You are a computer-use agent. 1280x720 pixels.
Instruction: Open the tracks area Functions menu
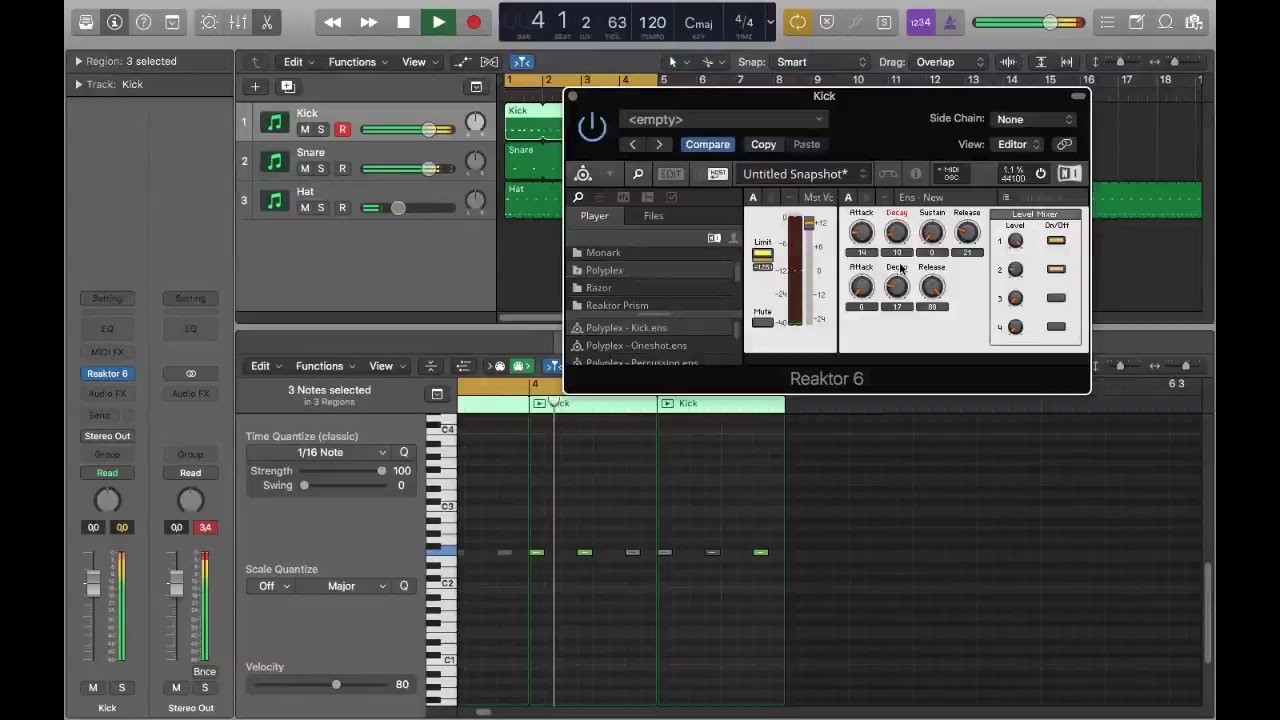(x=358, y=62)
